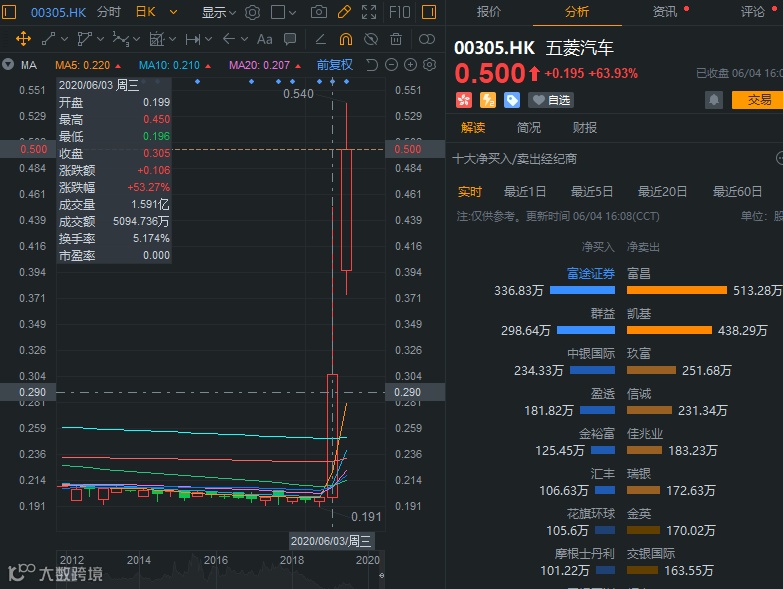Expand the line tools dropdown arrow
Screen dimensions: 783x589
(x=64, y=38)
